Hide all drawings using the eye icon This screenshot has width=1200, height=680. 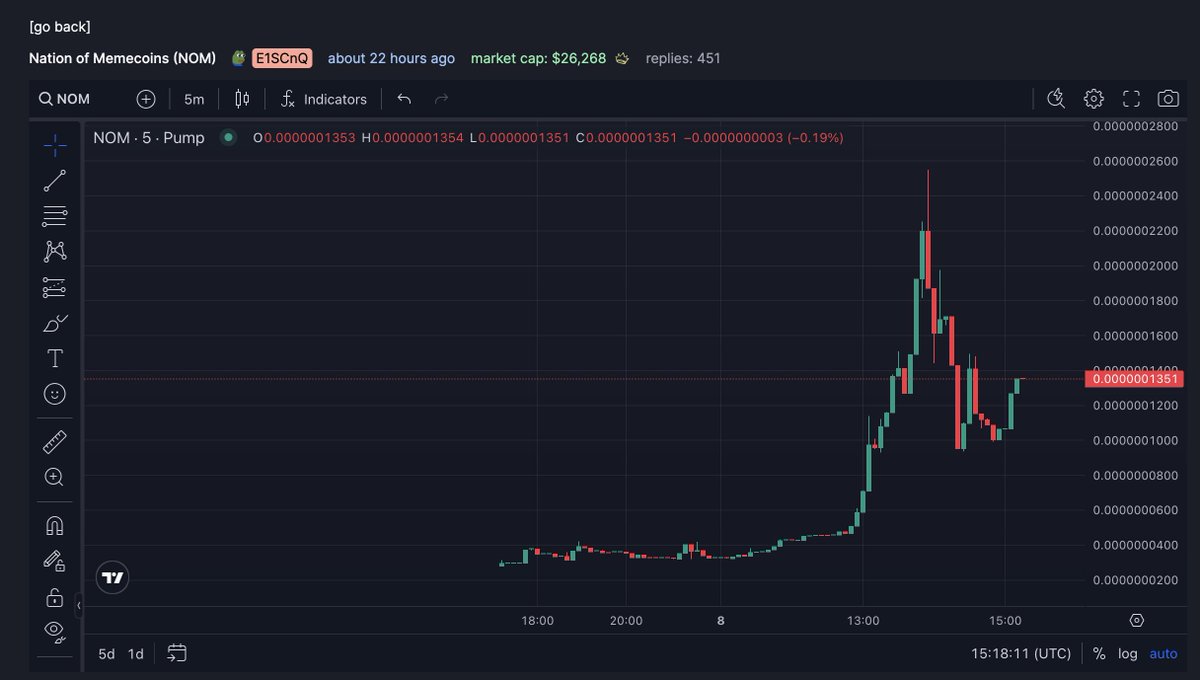[55, 631]
